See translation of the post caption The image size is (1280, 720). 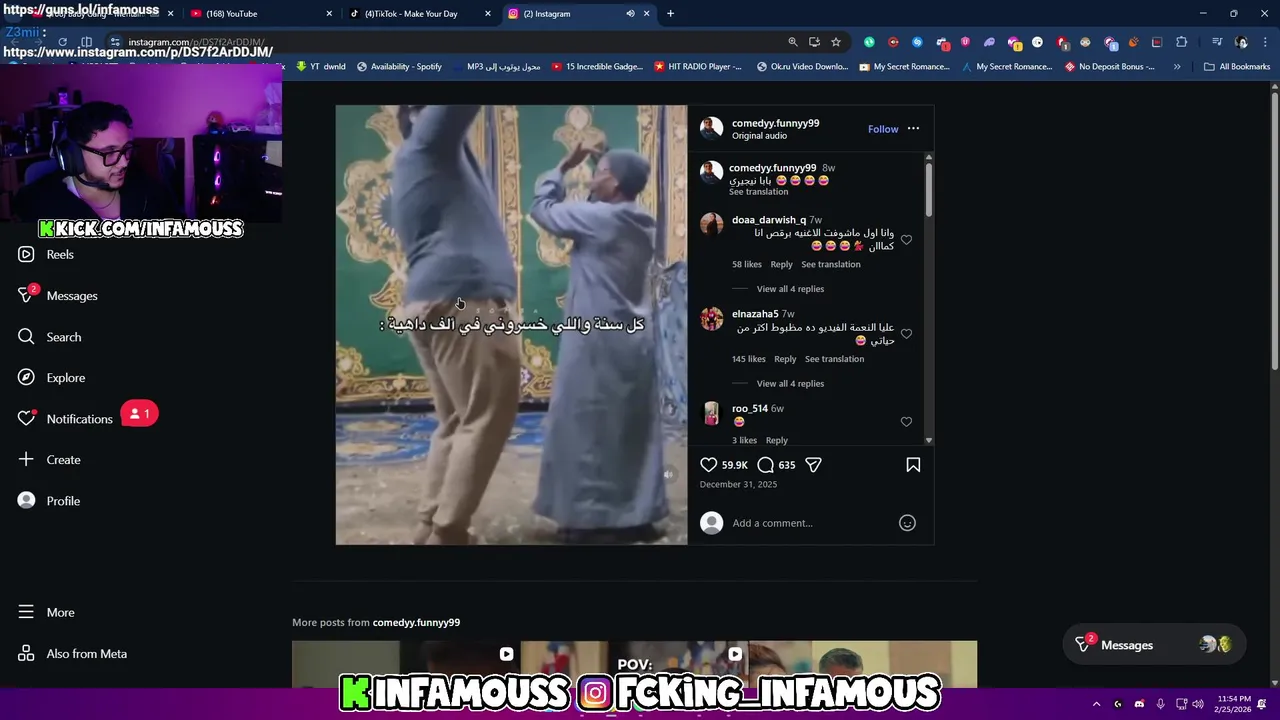pyautogui.click(x=758, y=192)
